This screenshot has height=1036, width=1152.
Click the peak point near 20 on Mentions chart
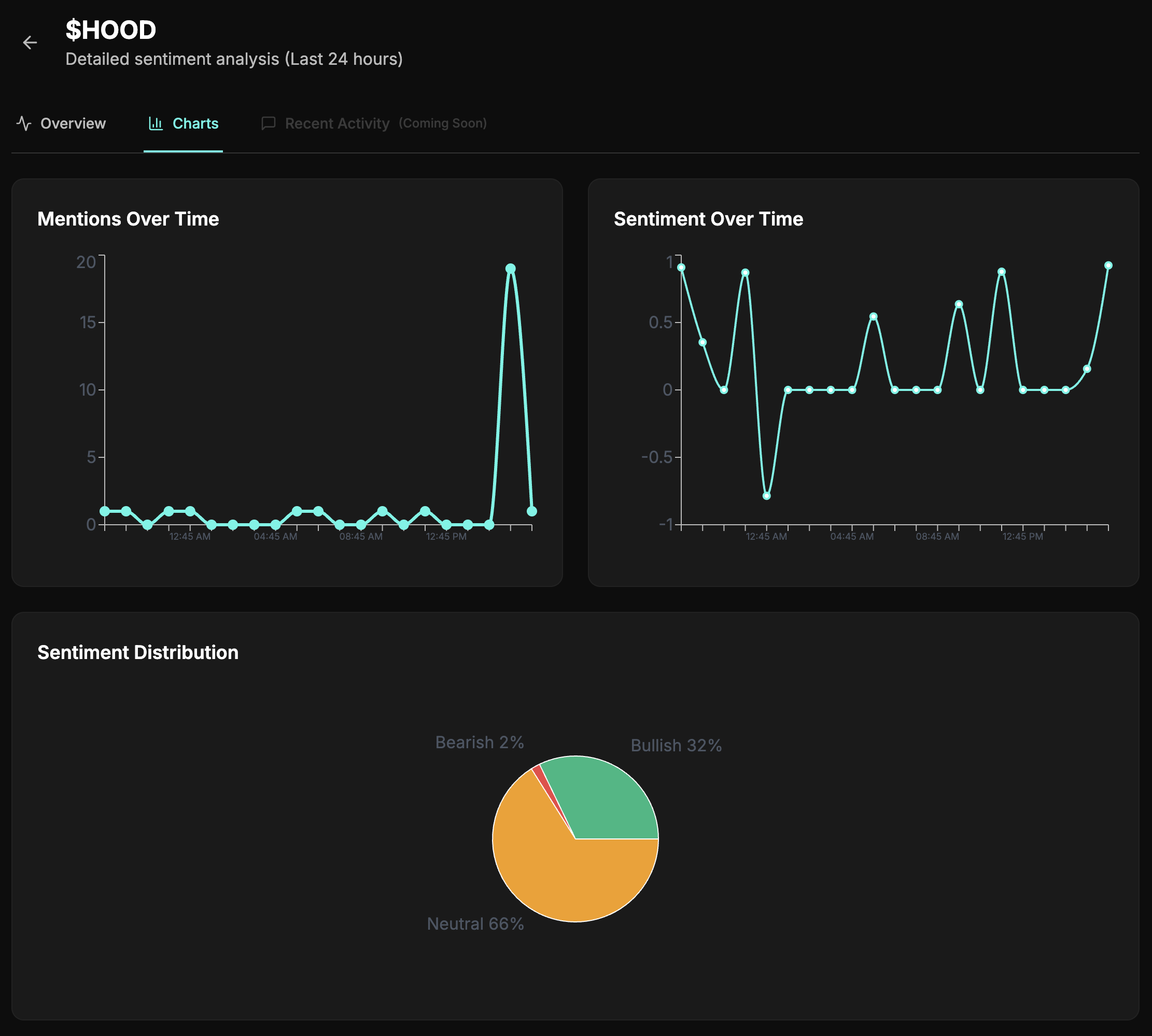coord(511,269)
